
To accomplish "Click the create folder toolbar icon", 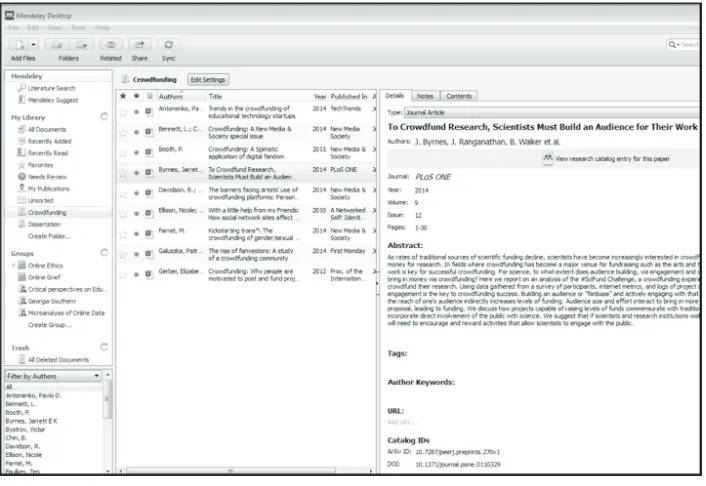I will (x=57, y=45).
